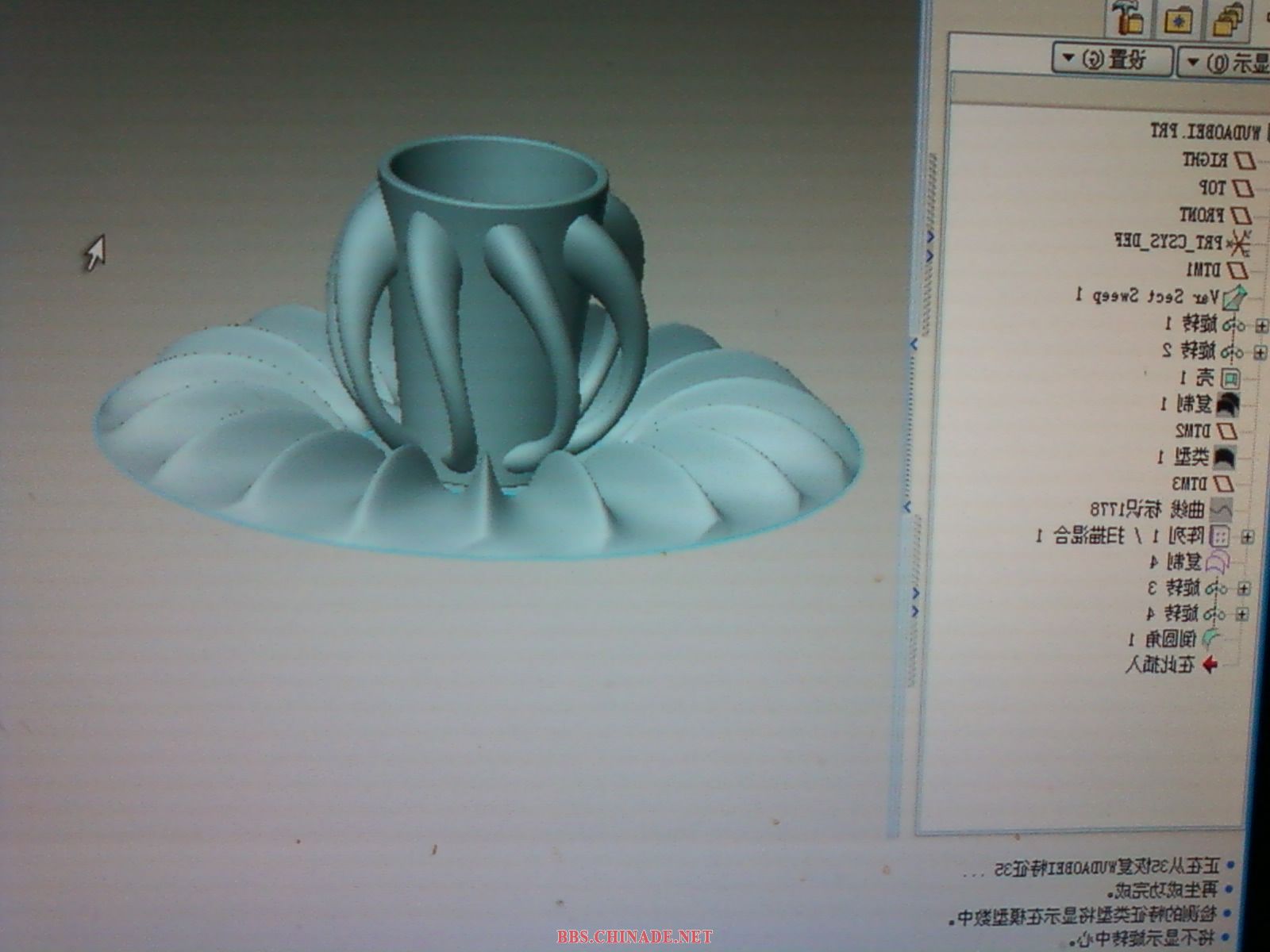Click the PRT_CSYS_DEF coordinate system icon

(x=1238, y=242)
